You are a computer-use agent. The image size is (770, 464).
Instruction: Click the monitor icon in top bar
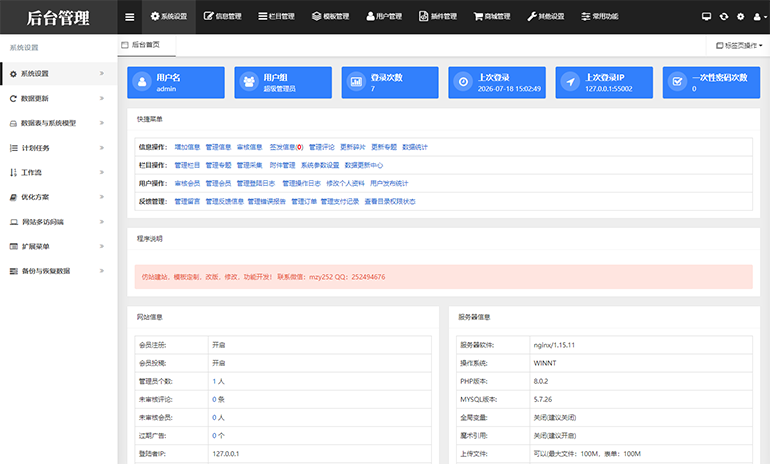706,17
